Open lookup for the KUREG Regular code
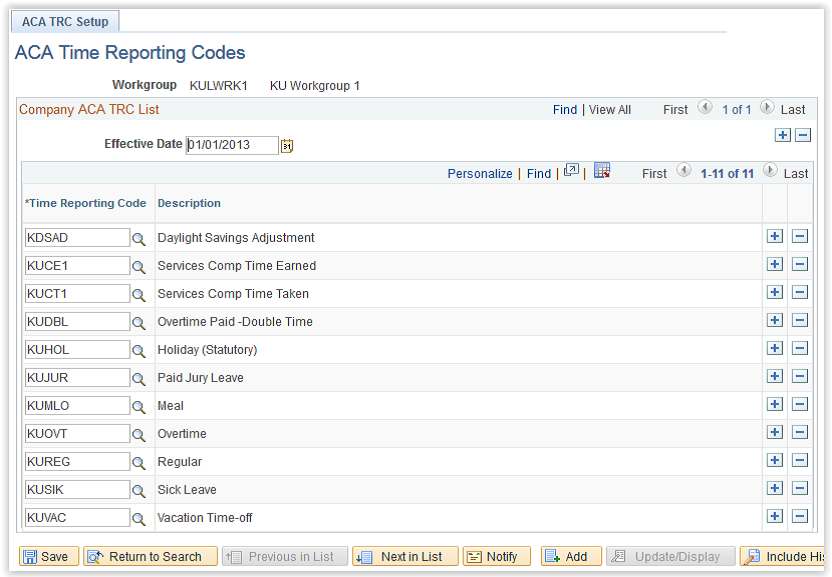Screen dimensions: 832x577 pyautogui.click(x=140, y=461)
